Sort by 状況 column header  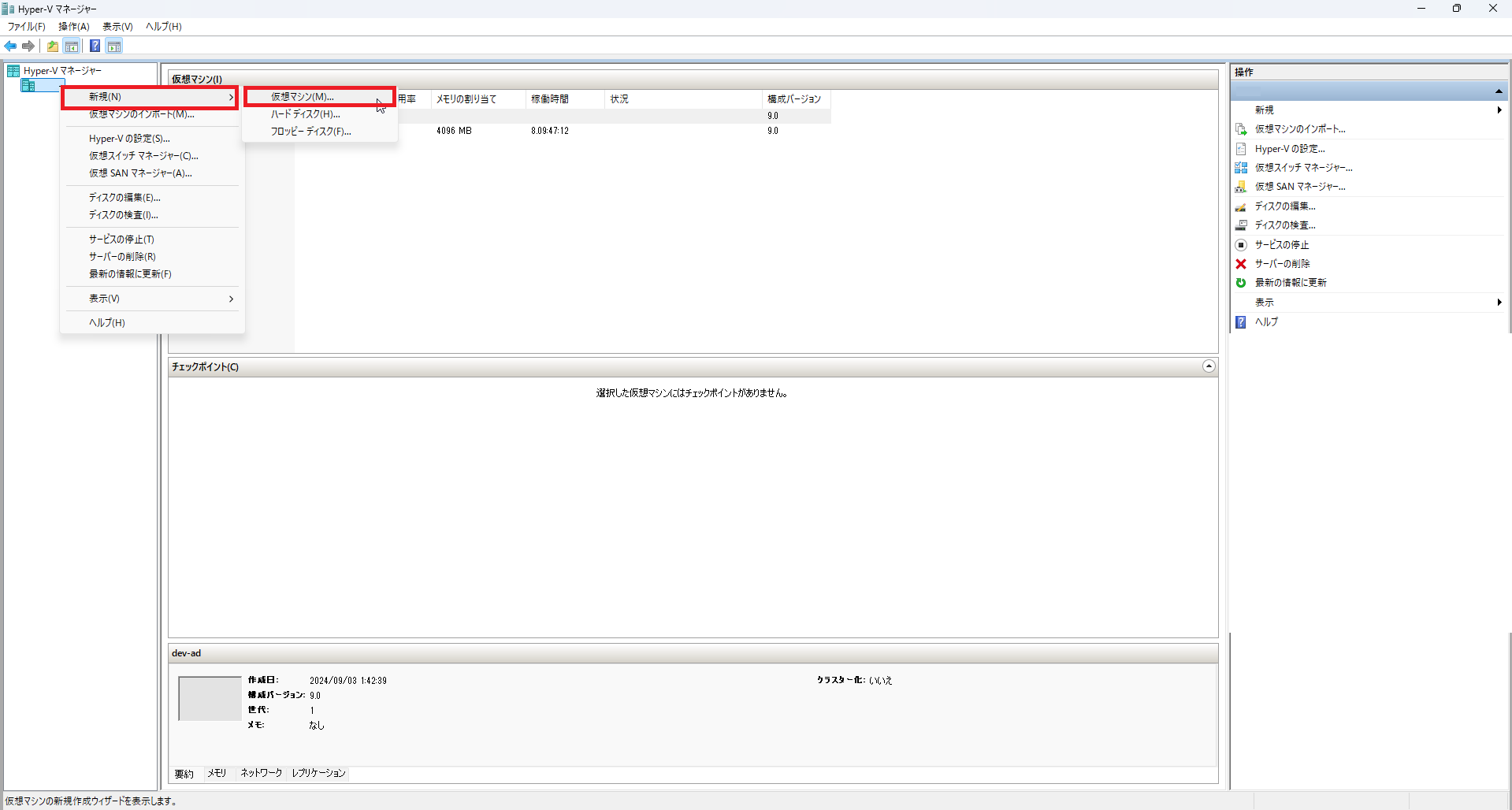(x=683, y=99)
